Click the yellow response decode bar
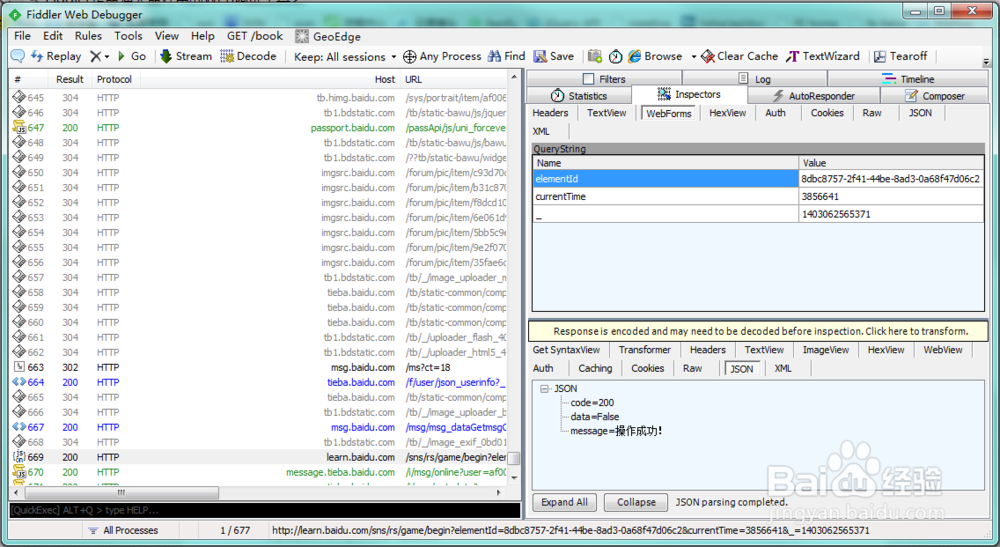The width and height of the screenshot is (1000, 547). [760, 331]
